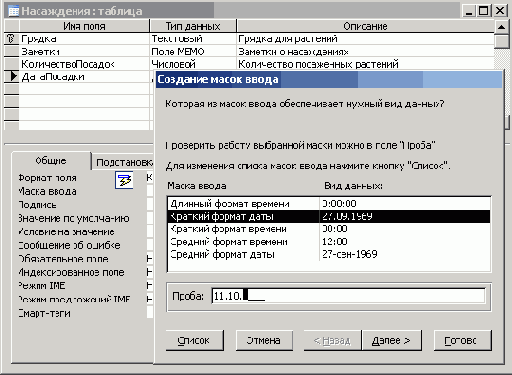The width and height of the screenshot is (512, 375).
Task: Click the table icon in the title bar
Action: (x=13, y=11)
